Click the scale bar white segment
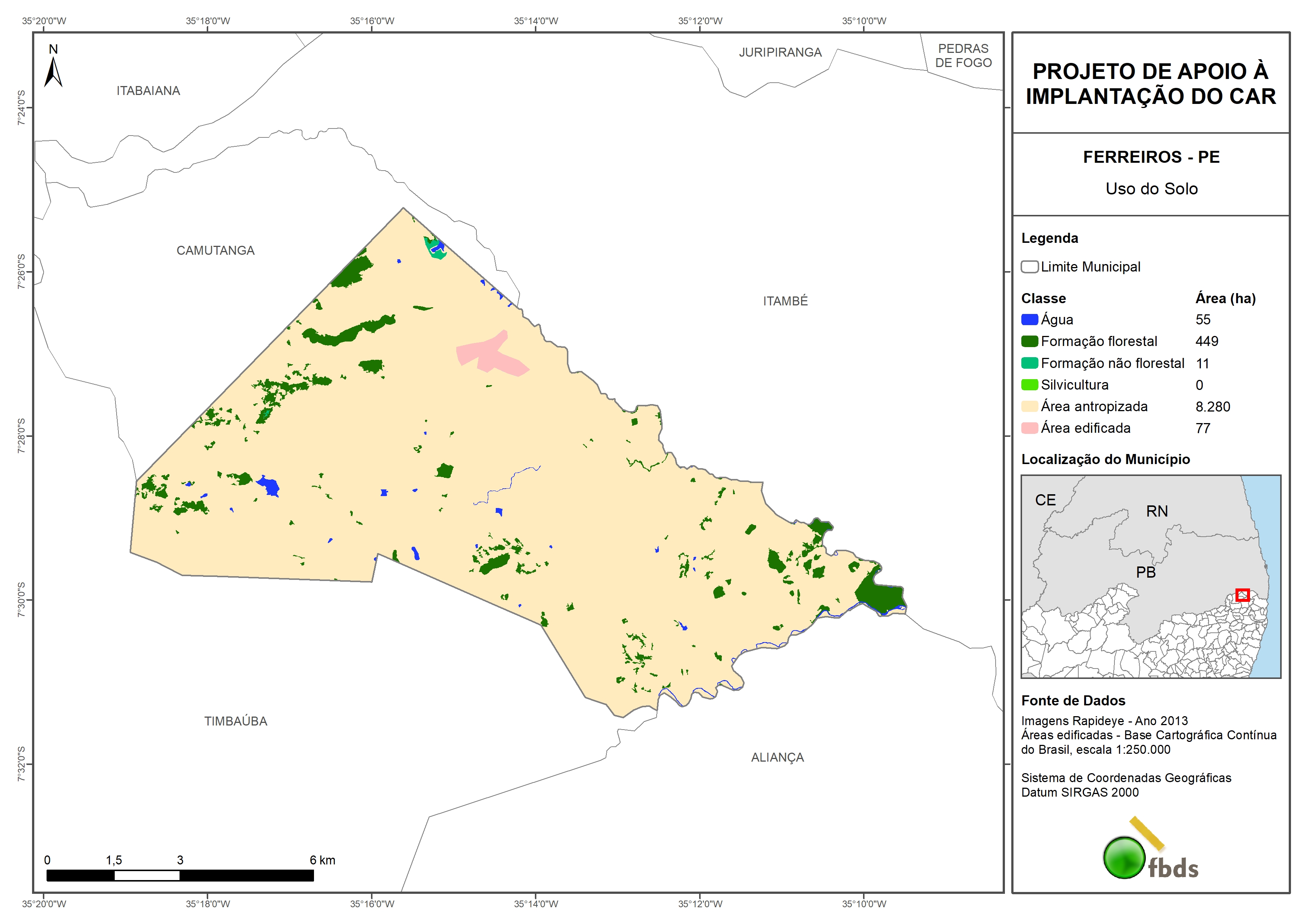 (147, 876)
